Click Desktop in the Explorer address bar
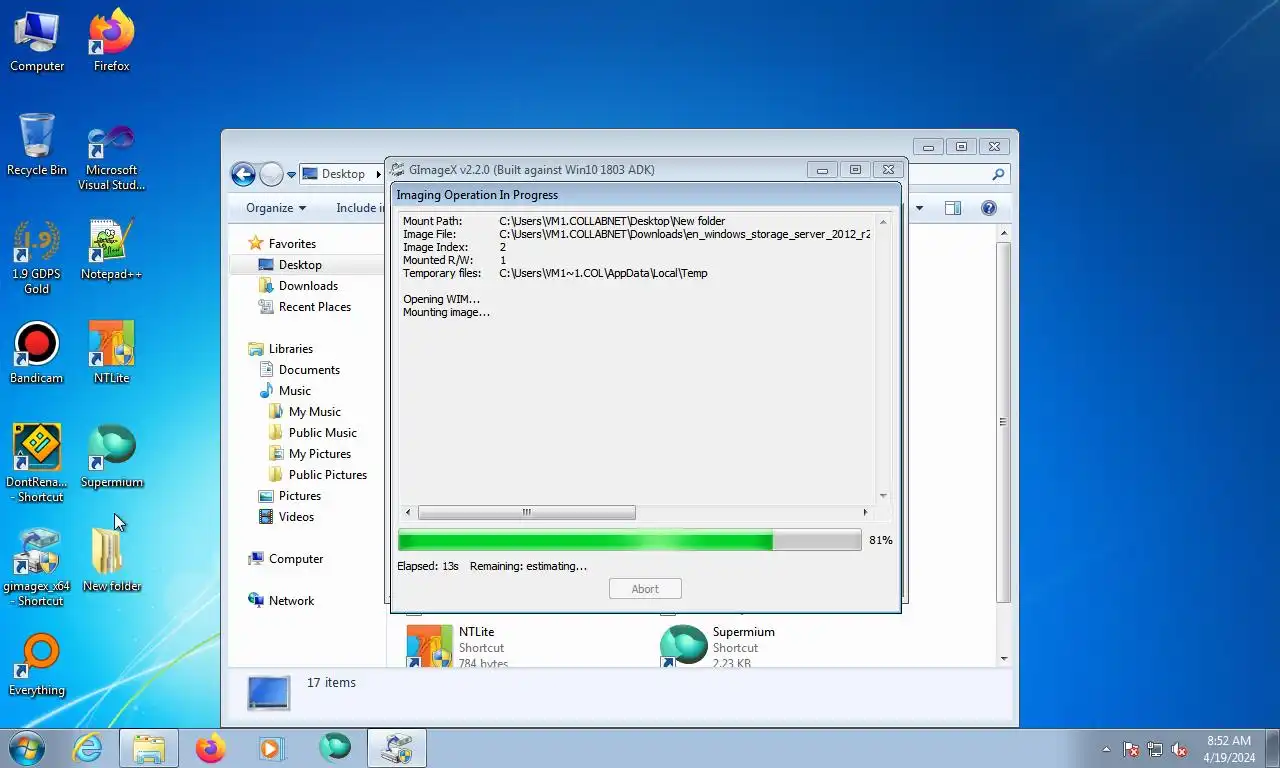The image size is (1280, 768). pyautogui.click(x=343, y=174)
